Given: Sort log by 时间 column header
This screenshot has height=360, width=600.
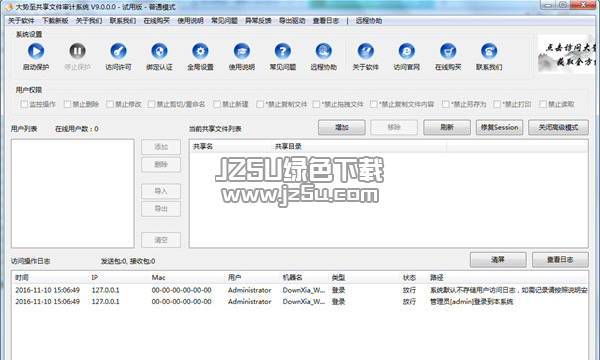Looking at the screenshot, I should 51,277.
